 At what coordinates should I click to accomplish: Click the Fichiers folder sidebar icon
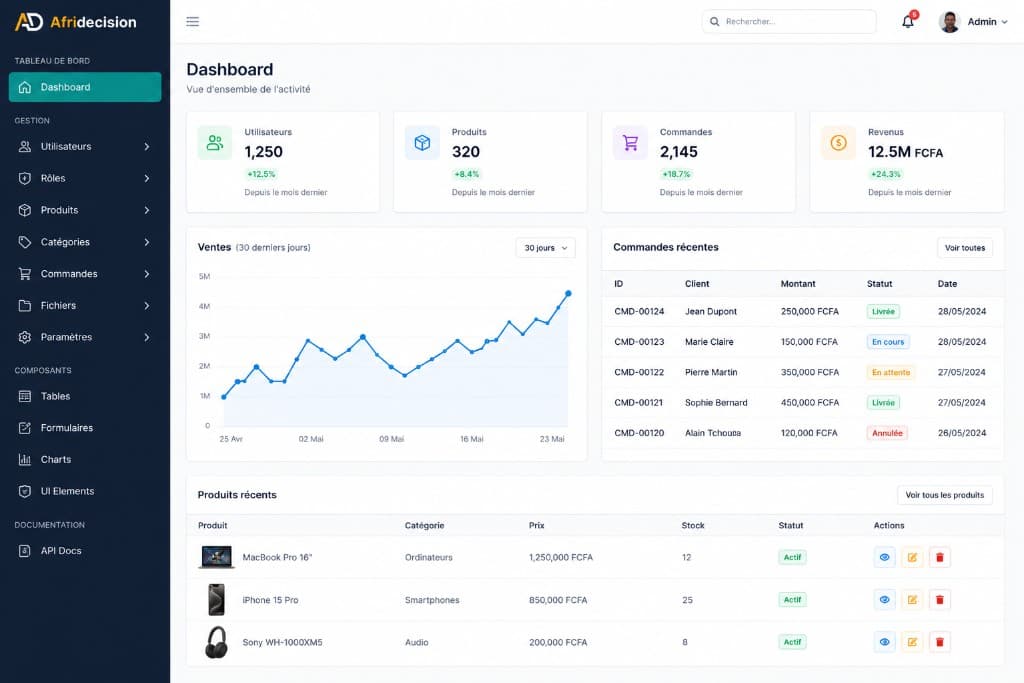(x=25, y=305)
